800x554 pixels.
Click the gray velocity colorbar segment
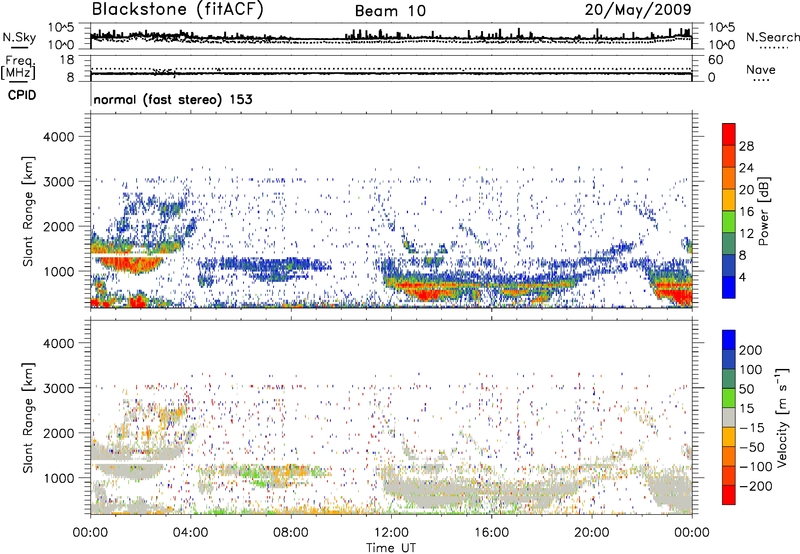[x=729, y=417]
